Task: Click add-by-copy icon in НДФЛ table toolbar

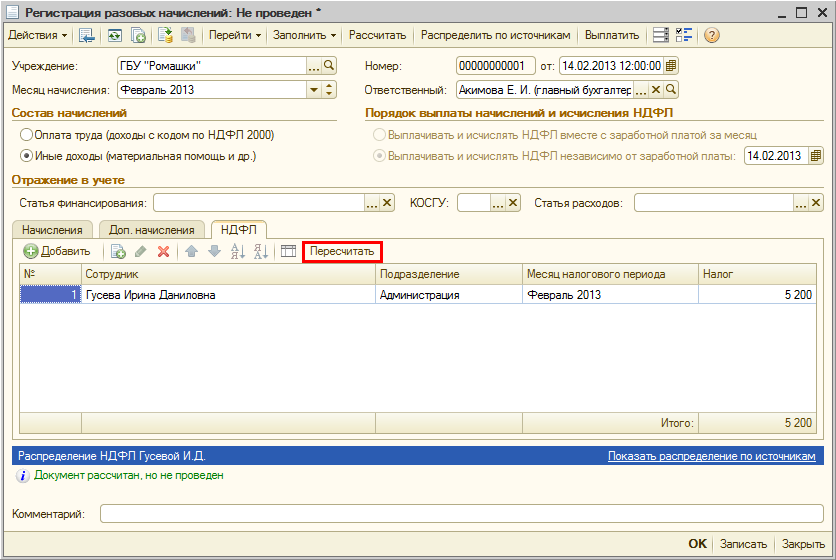Action: 118,251
